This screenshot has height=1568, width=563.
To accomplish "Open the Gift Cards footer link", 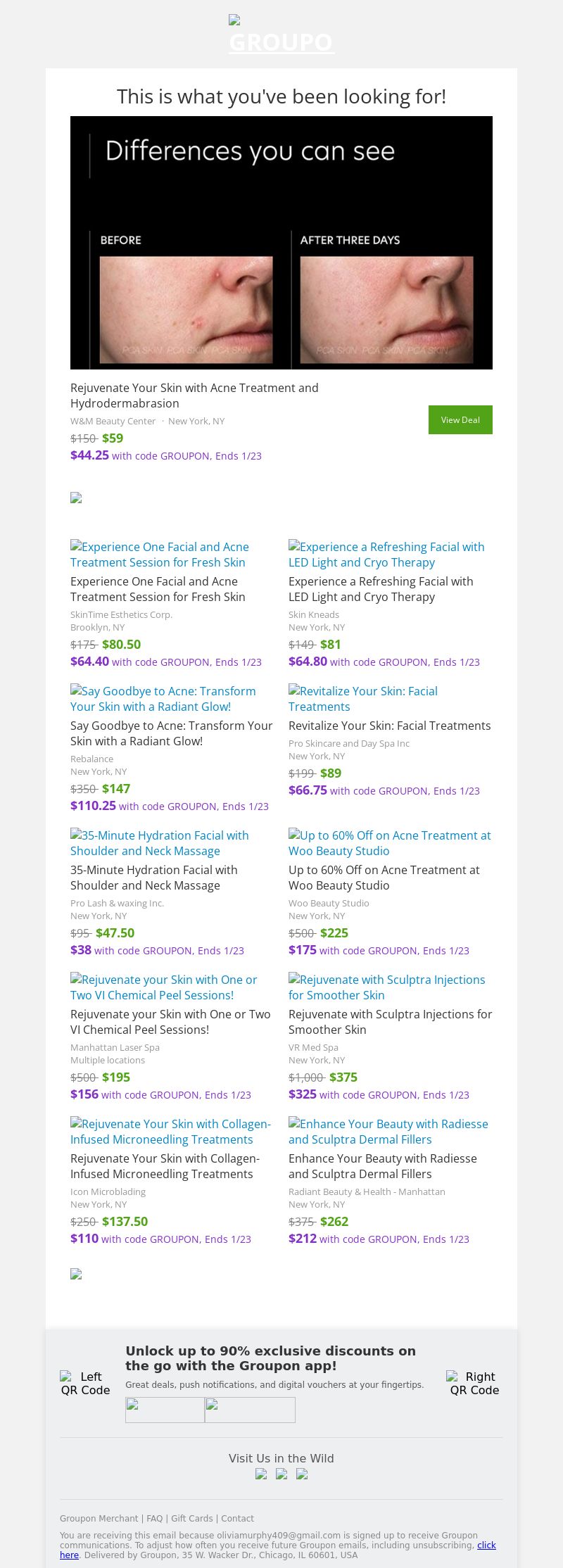I will 191,1519.
